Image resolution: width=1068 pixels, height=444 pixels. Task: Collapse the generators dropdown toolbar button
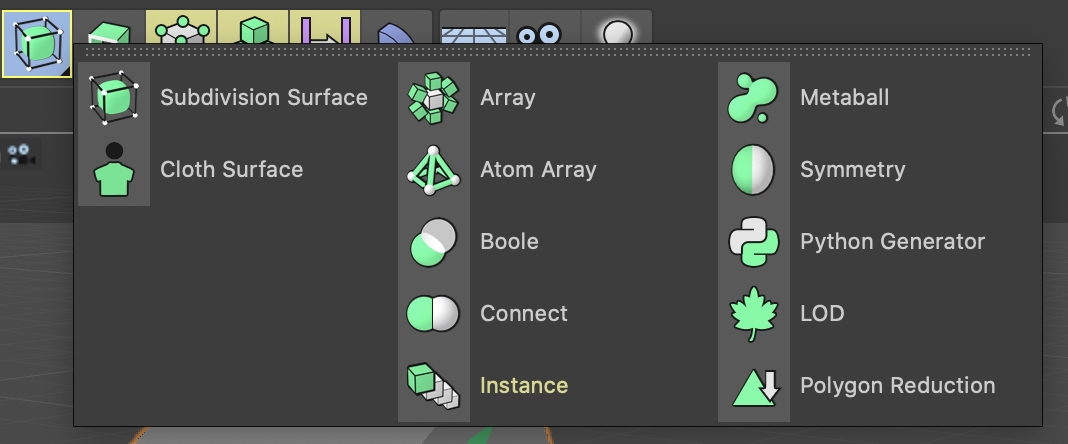[x=36, y=43]
